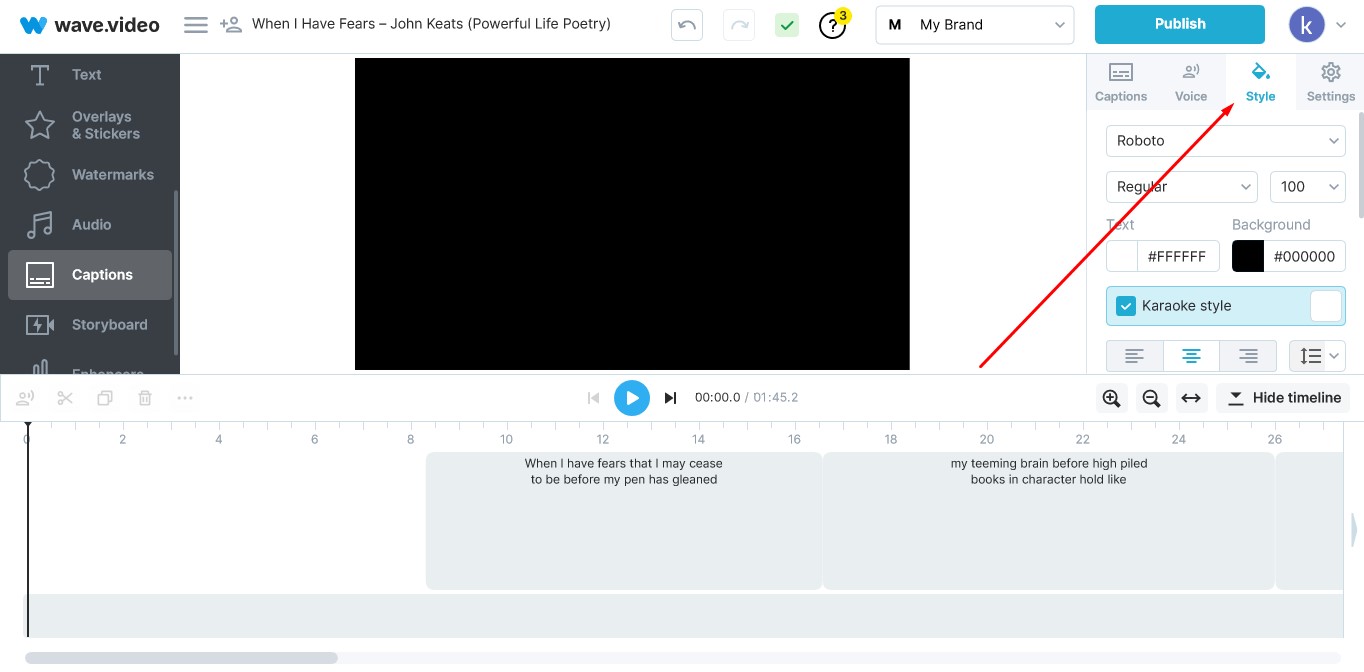Click the Publish button
Viewport: 1364px width, 672px height.
click(1180, 24)
